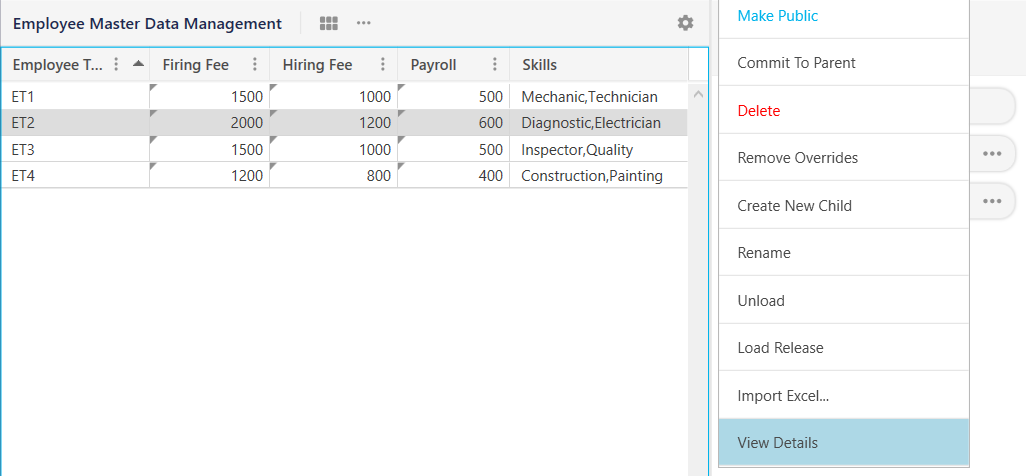Click Payroll value 400
Viewport: 1026px width, 476px height.
[x=453, y=175]
